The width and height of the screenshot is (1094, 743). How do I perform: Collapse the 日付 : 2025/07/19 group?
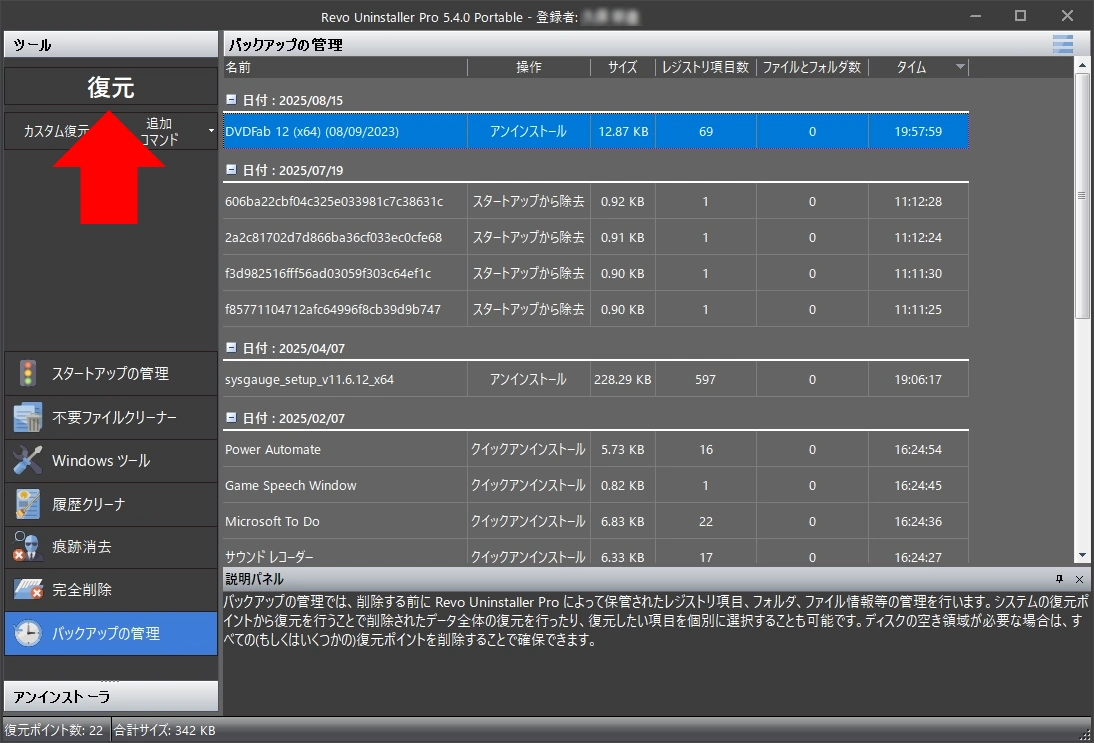click(x=231, y=170)
